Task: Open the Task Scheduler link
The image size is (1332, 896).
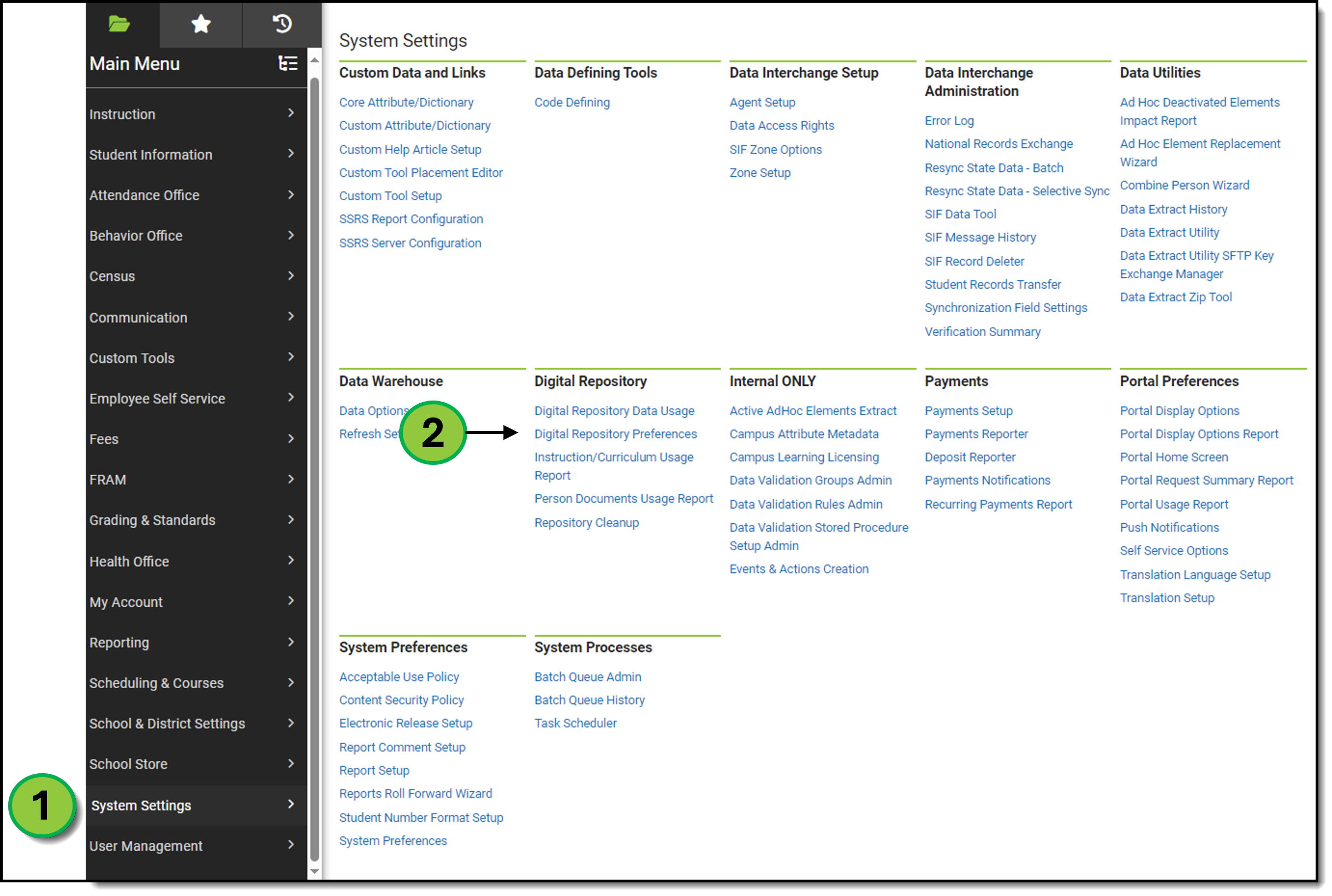Action: click(x=576, y=724)
